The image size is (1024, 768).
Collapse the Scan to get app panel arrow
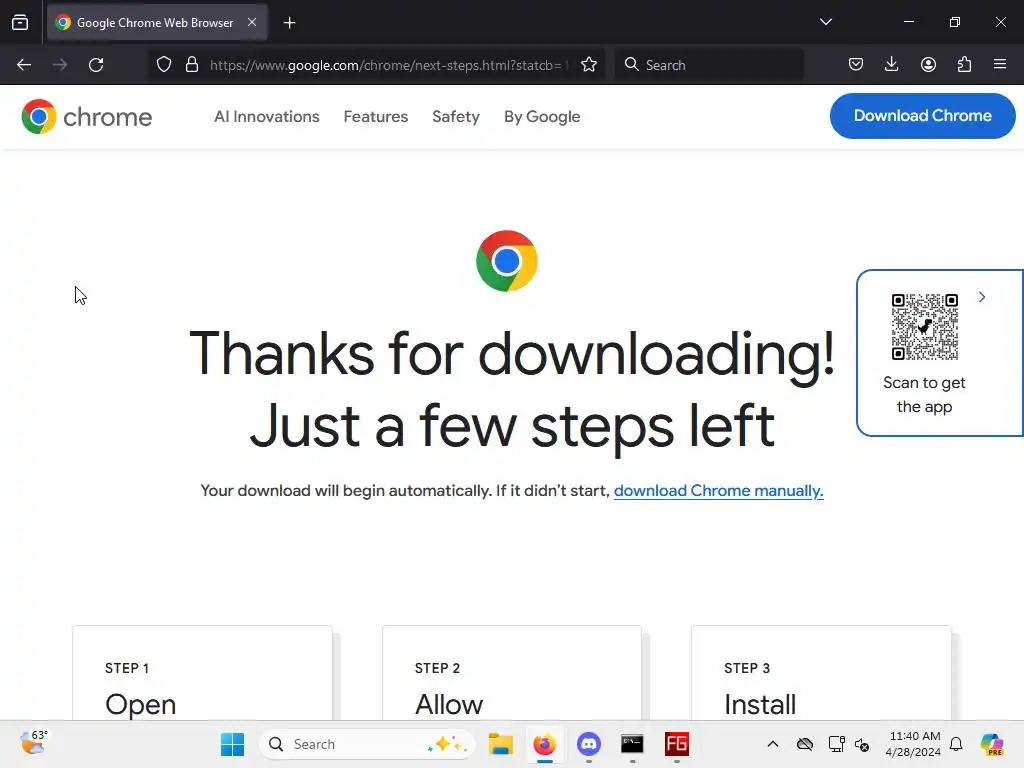coord(982,297)
